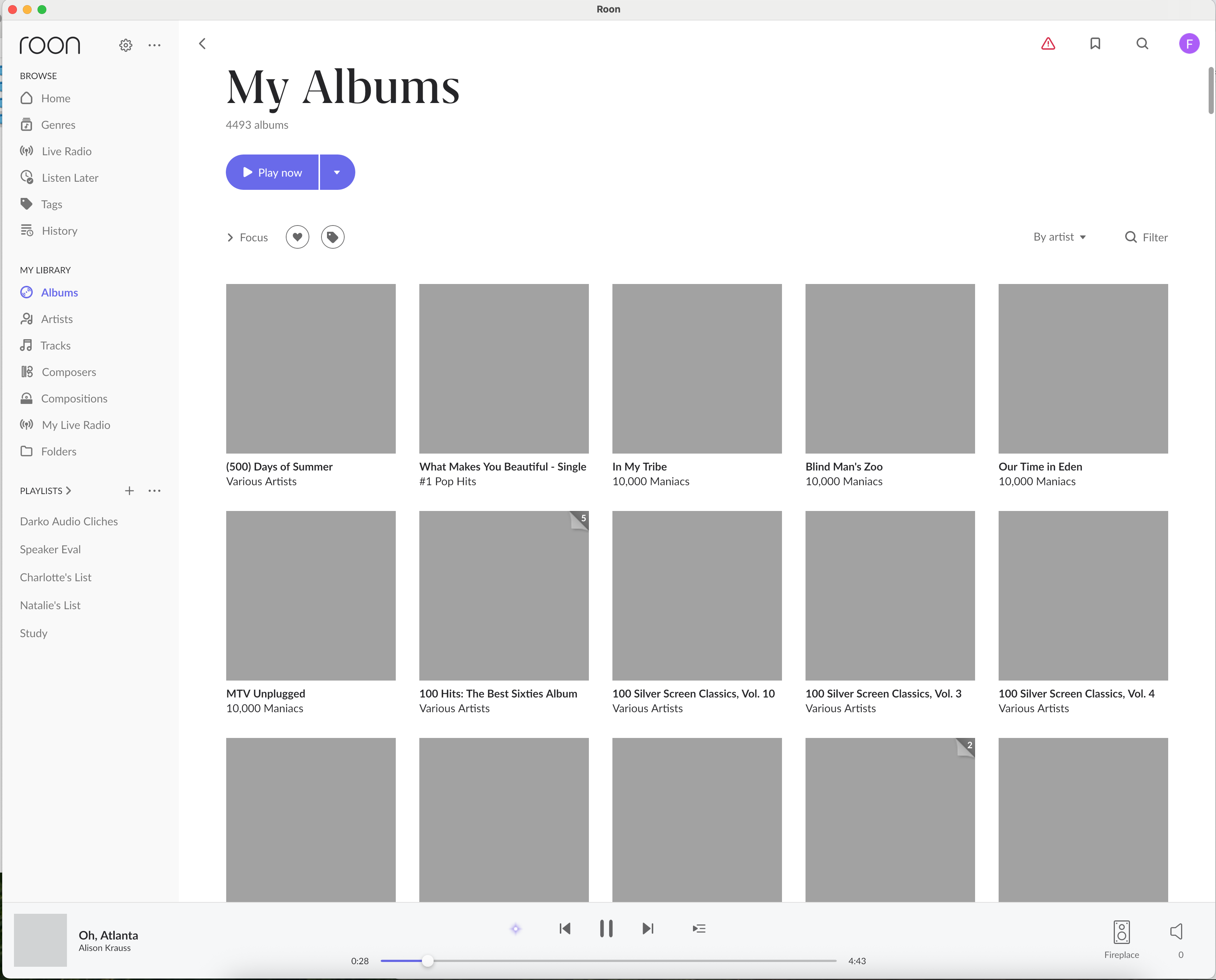Open the Darko Audio Cliches playlist
Screen dimensions: 1216x980
[x=69, y=522]
